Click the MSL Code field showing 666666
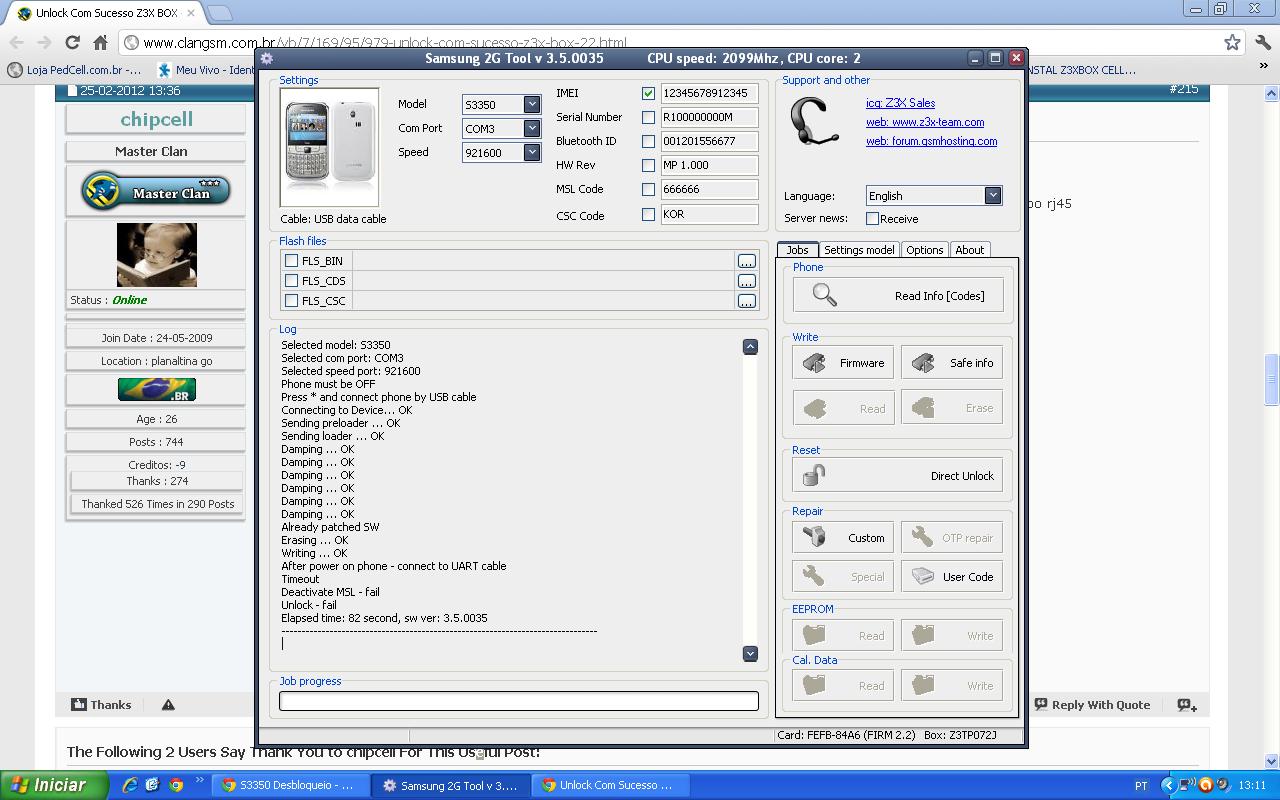1280x800 pixels. pos(709,189)
